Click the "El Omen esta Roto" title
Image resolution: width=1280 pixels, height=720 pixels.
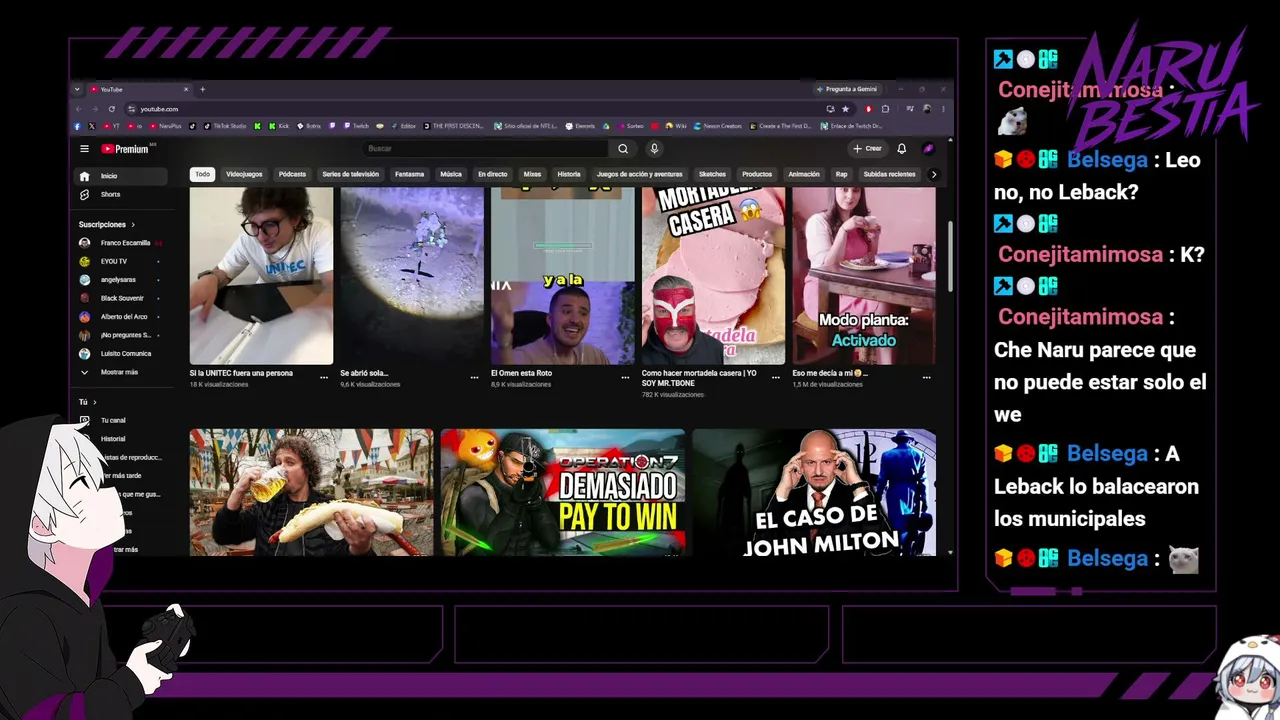coord(521,373)
